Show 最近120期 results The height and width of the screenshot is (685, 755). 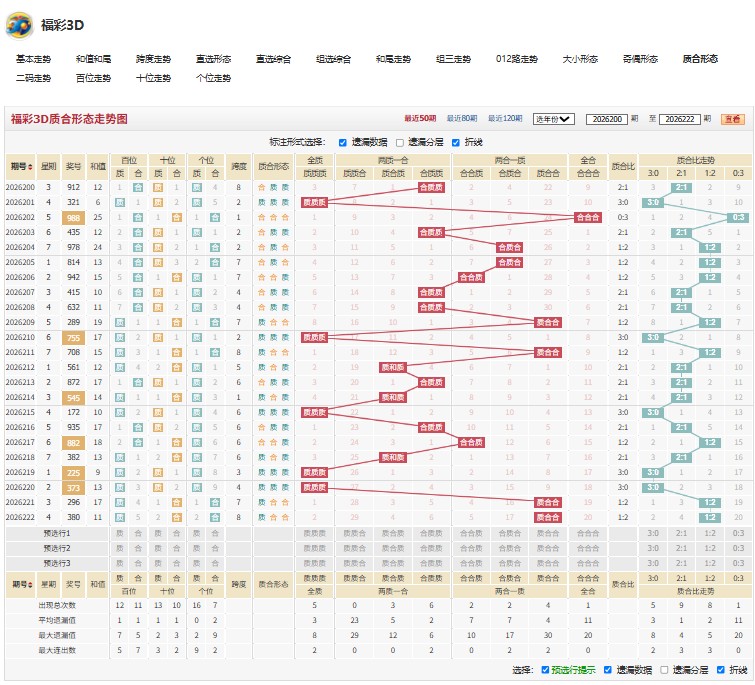tap(505, 118)
